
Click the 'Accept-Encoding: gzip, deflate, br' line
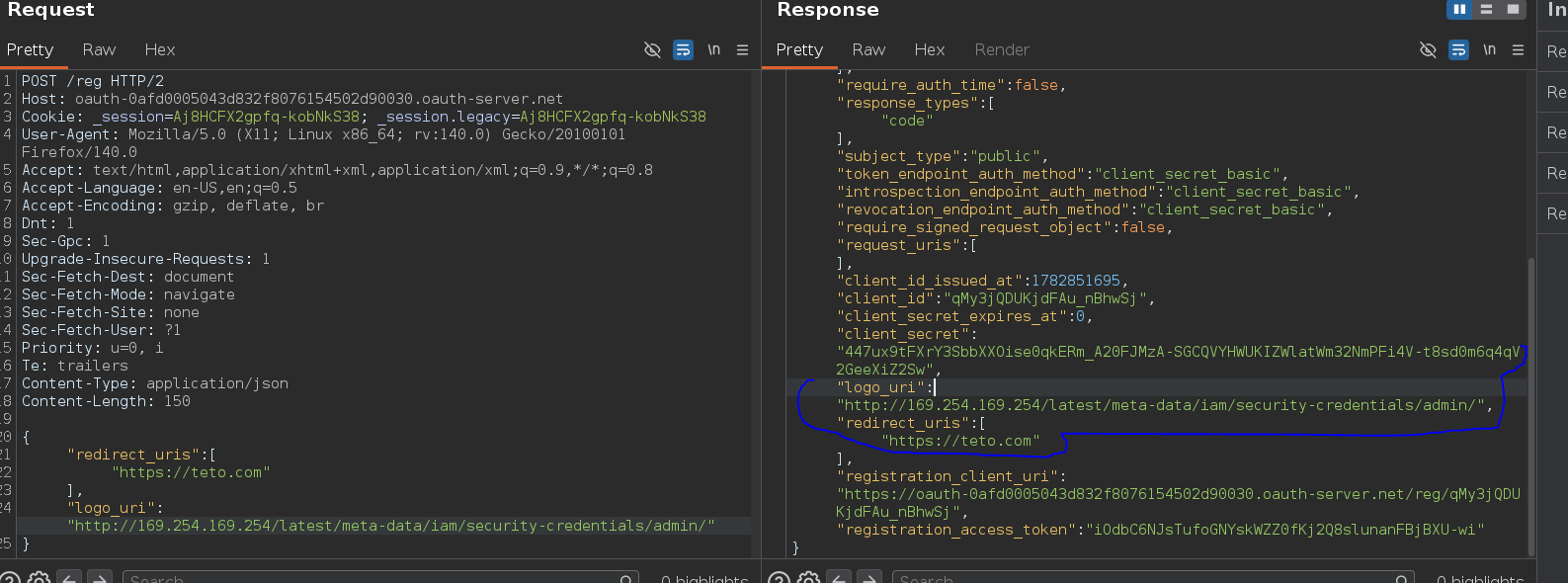tap(173, 206)
